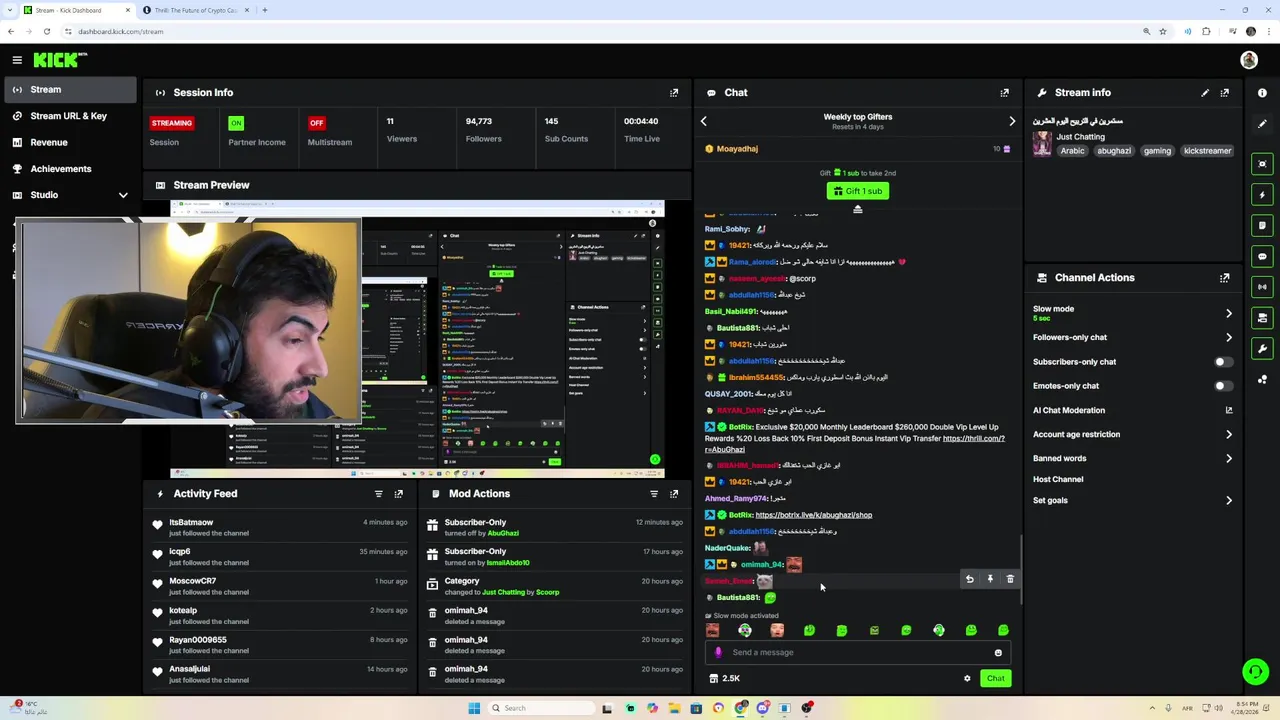The height and width of the screenshot is (720, 1280).
Task: Open chat settings gear next to the Chat button
Action: click(x=967, y=679)
